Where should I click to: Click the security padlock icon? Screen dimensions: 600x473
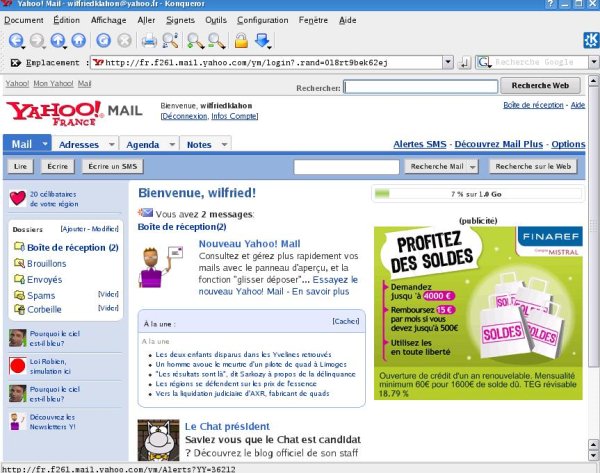click(241, 40)
